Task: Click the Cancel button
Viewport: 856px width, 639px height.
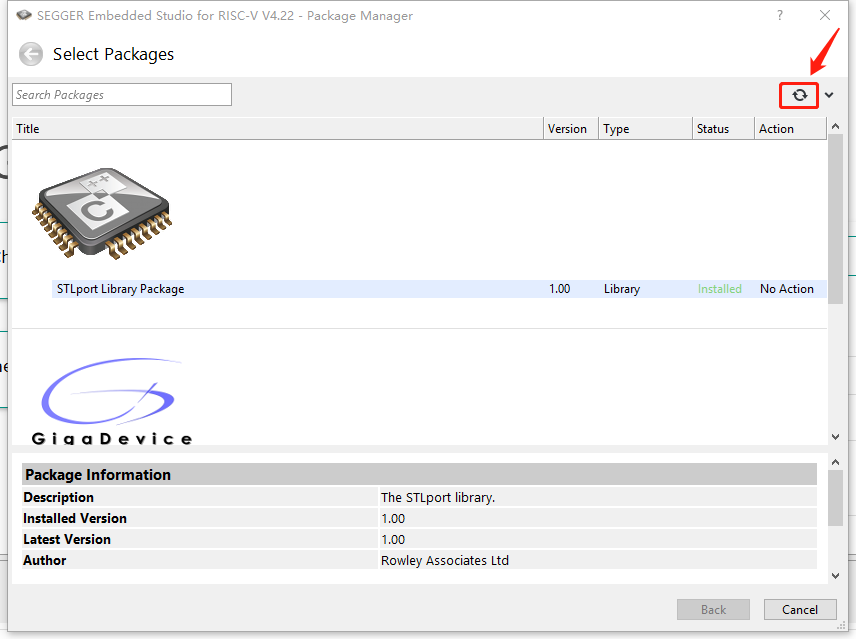Action: (x=800, y=610)
